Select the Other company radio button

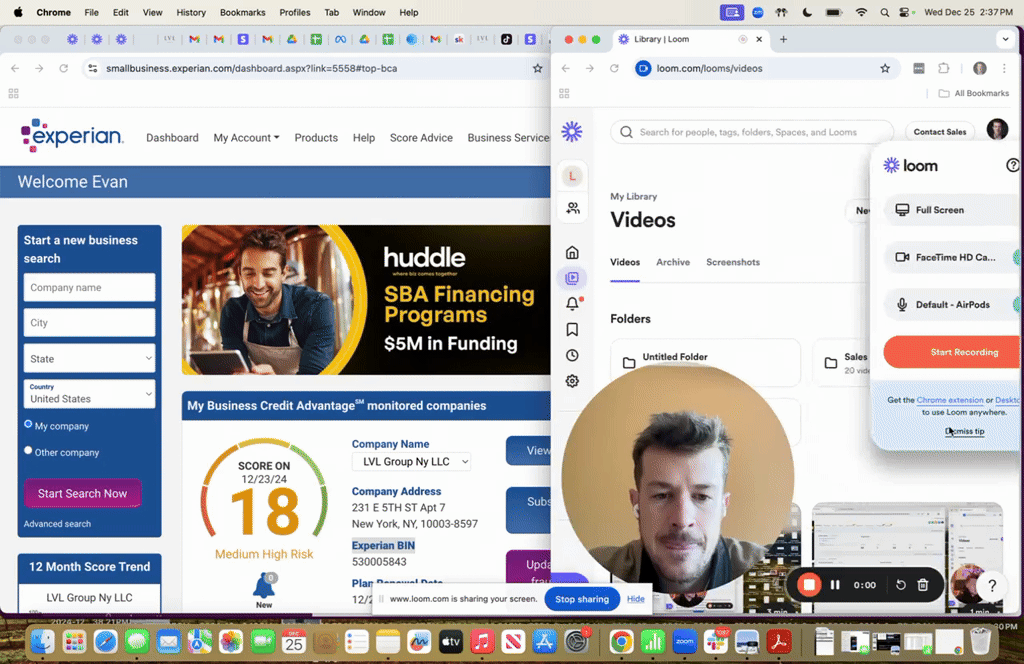click(x=28, y=451)
